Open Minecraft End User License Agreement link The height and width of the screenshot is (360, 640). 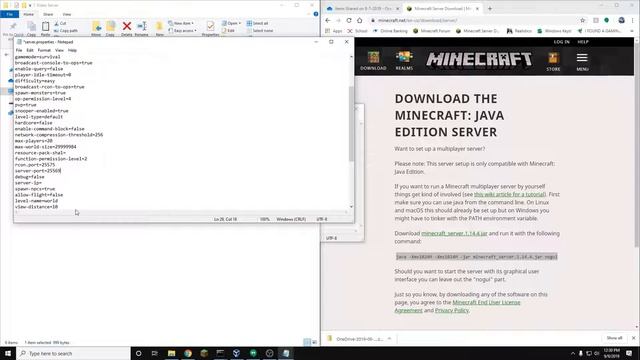[x=457, y=306]
